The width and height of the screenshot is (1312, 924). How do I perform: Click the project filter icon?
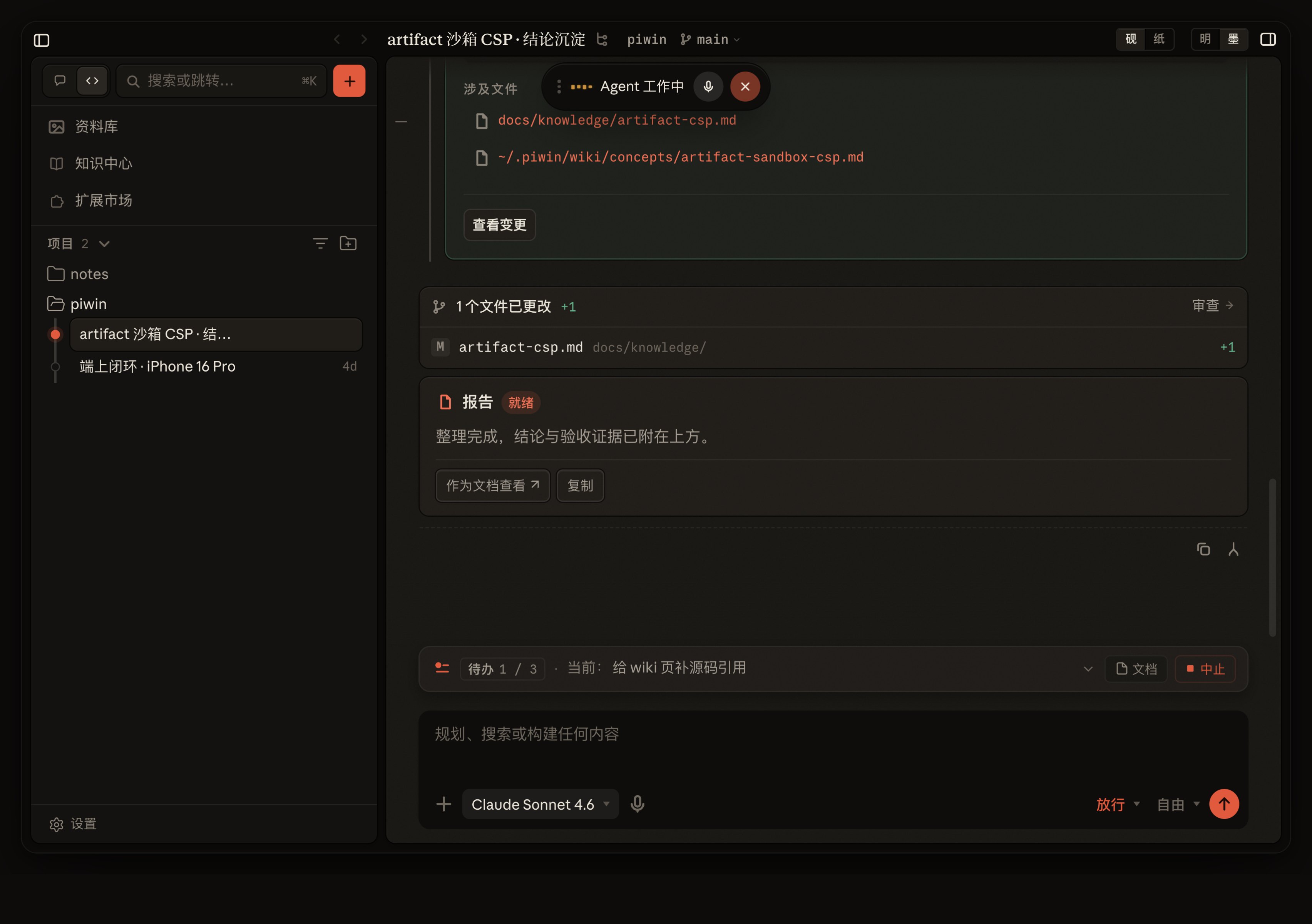[x=321, y=243]
